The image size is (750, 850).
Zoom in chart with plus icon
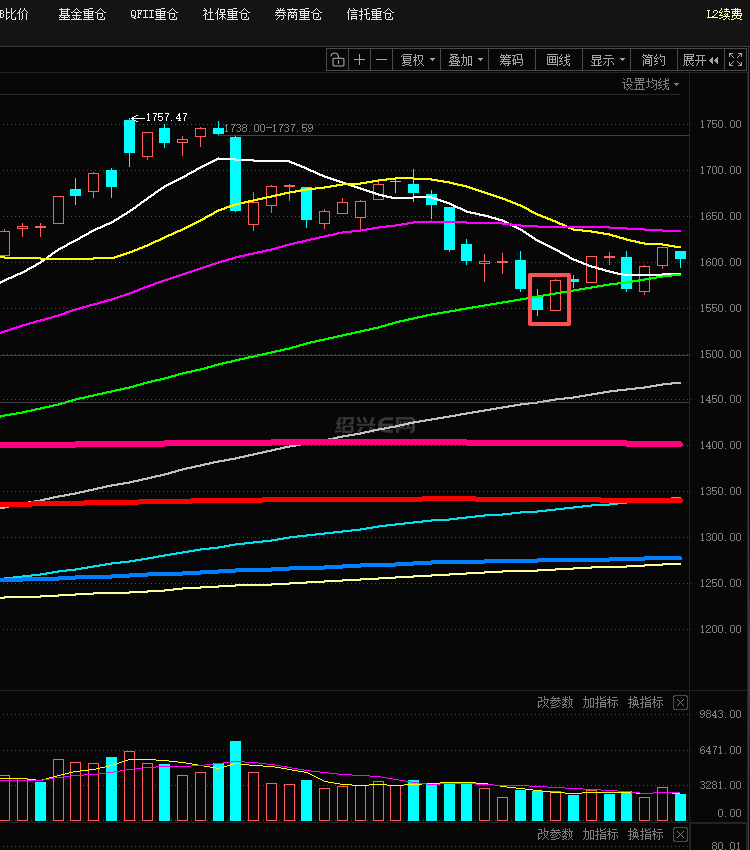[x=360, y=60]
